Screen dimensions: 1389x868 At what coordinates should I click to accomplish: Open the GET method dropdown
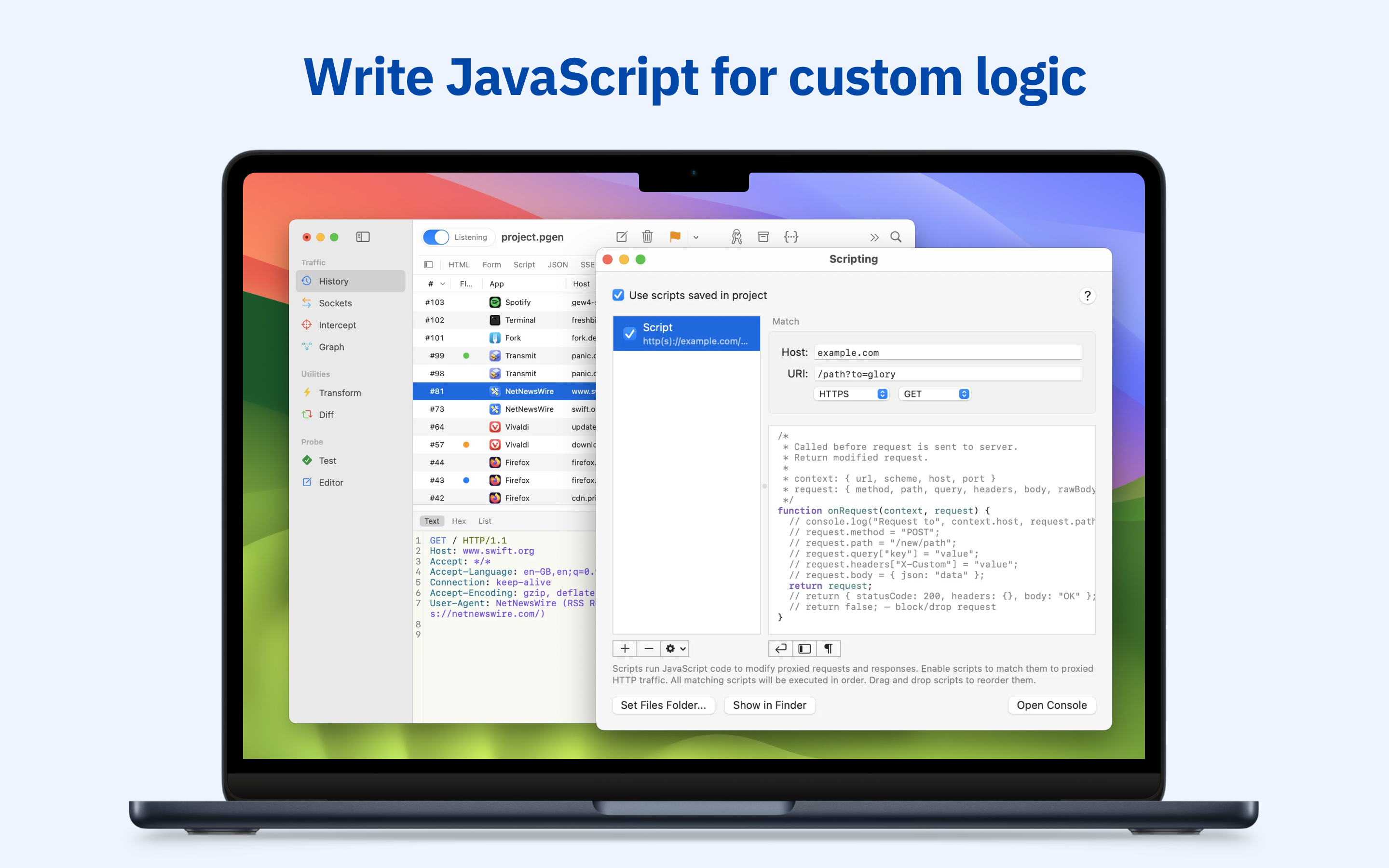coord(934,394)
